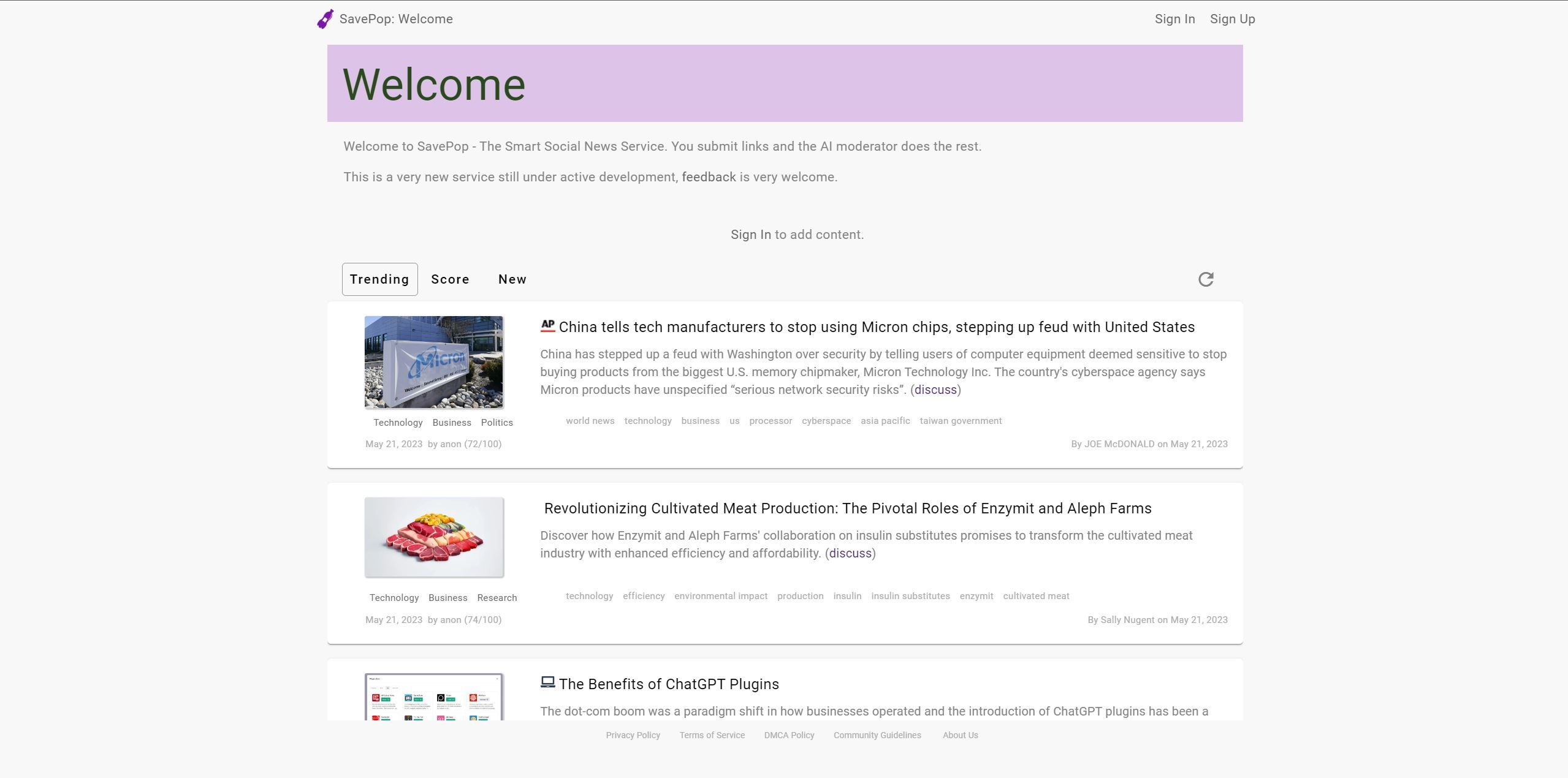Refresh the article feed
This screenshot has height=778, width=1568.
click(1205, 279)
